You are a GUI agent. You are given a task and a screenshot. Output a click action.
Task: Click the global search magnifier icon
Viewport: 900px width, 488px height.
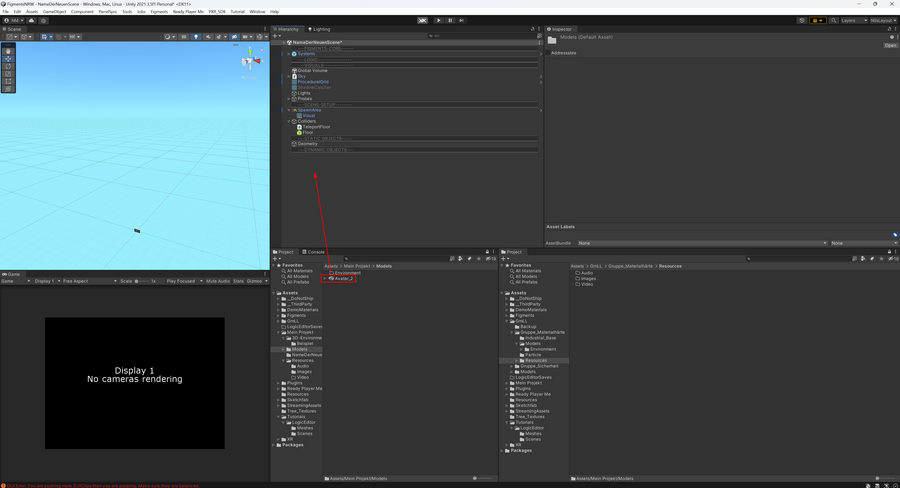[x=833, y=20]
